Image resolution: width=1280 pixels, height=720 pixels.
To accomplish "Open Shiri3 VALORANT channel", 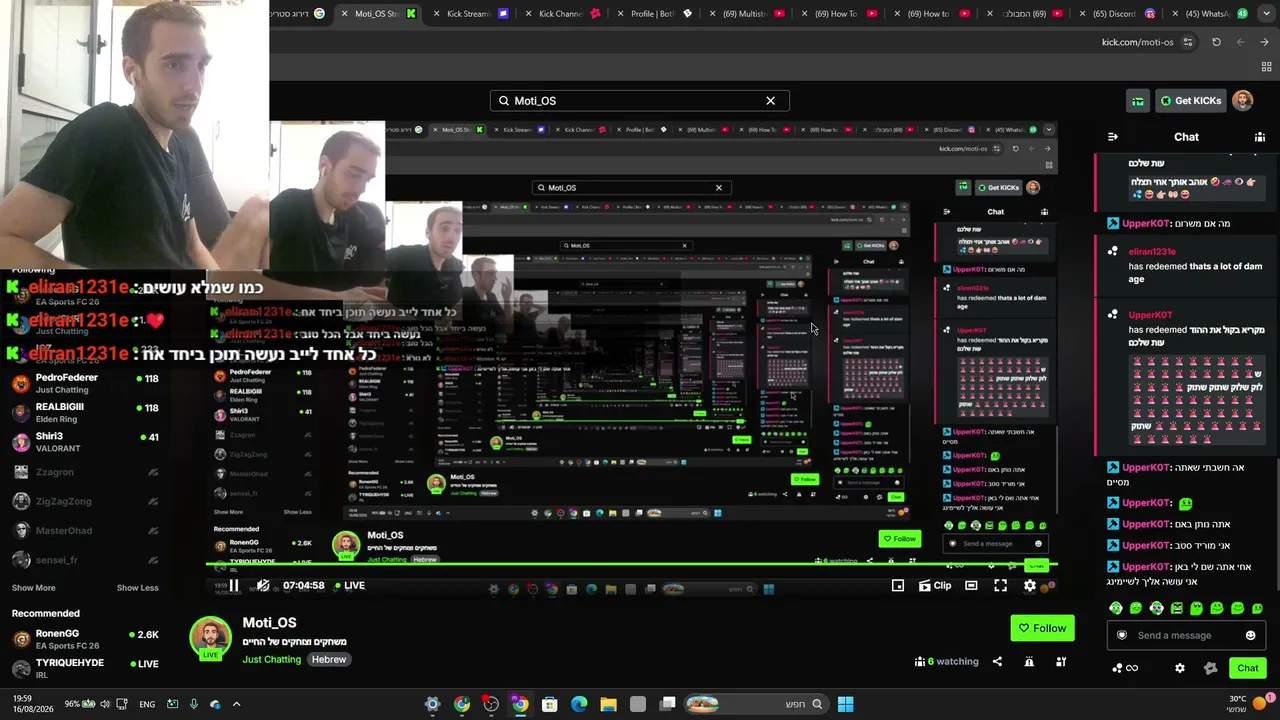I will tap(84, 442).
